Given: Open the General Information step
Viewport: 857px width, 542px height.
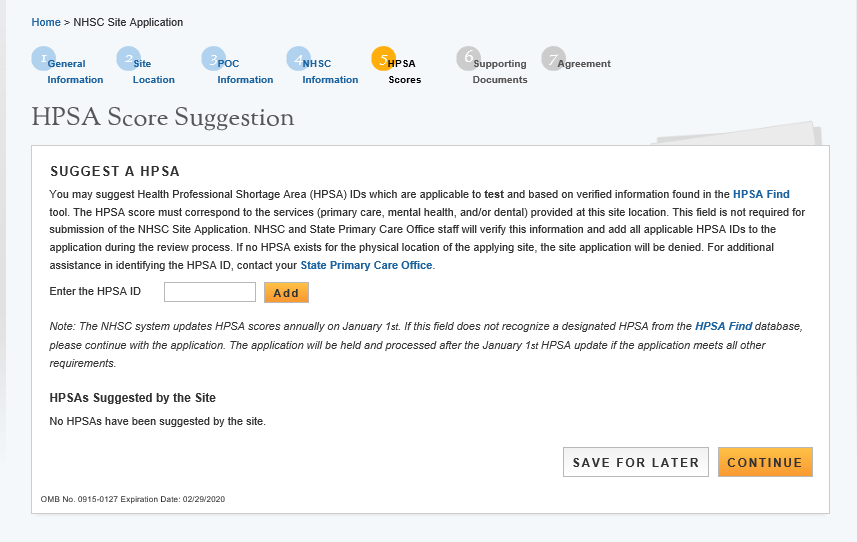Looking at the screenshot, I should coord(75,72).
